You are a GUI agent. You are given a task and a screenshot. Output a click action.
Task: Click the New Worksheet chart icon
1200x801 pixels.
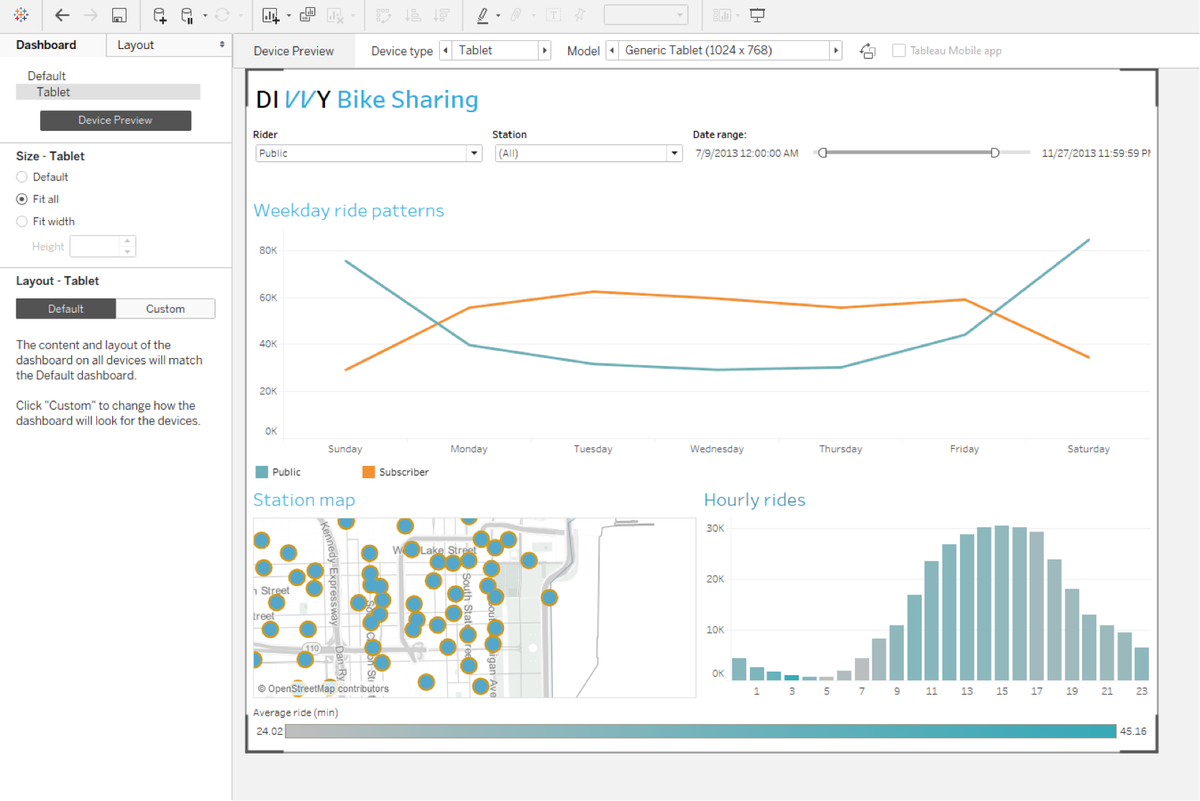270,15
